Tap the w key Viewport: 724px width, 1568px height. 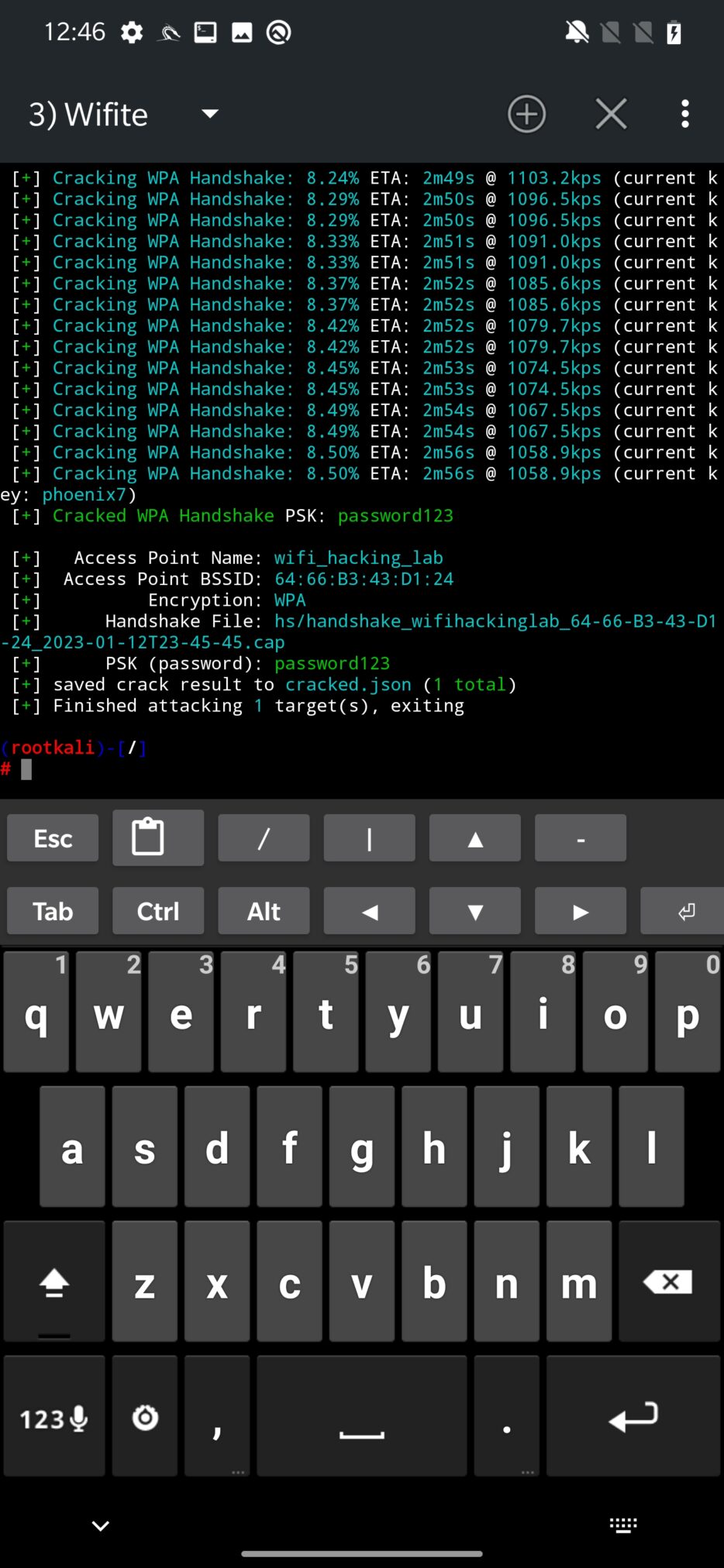point(109,1012)
